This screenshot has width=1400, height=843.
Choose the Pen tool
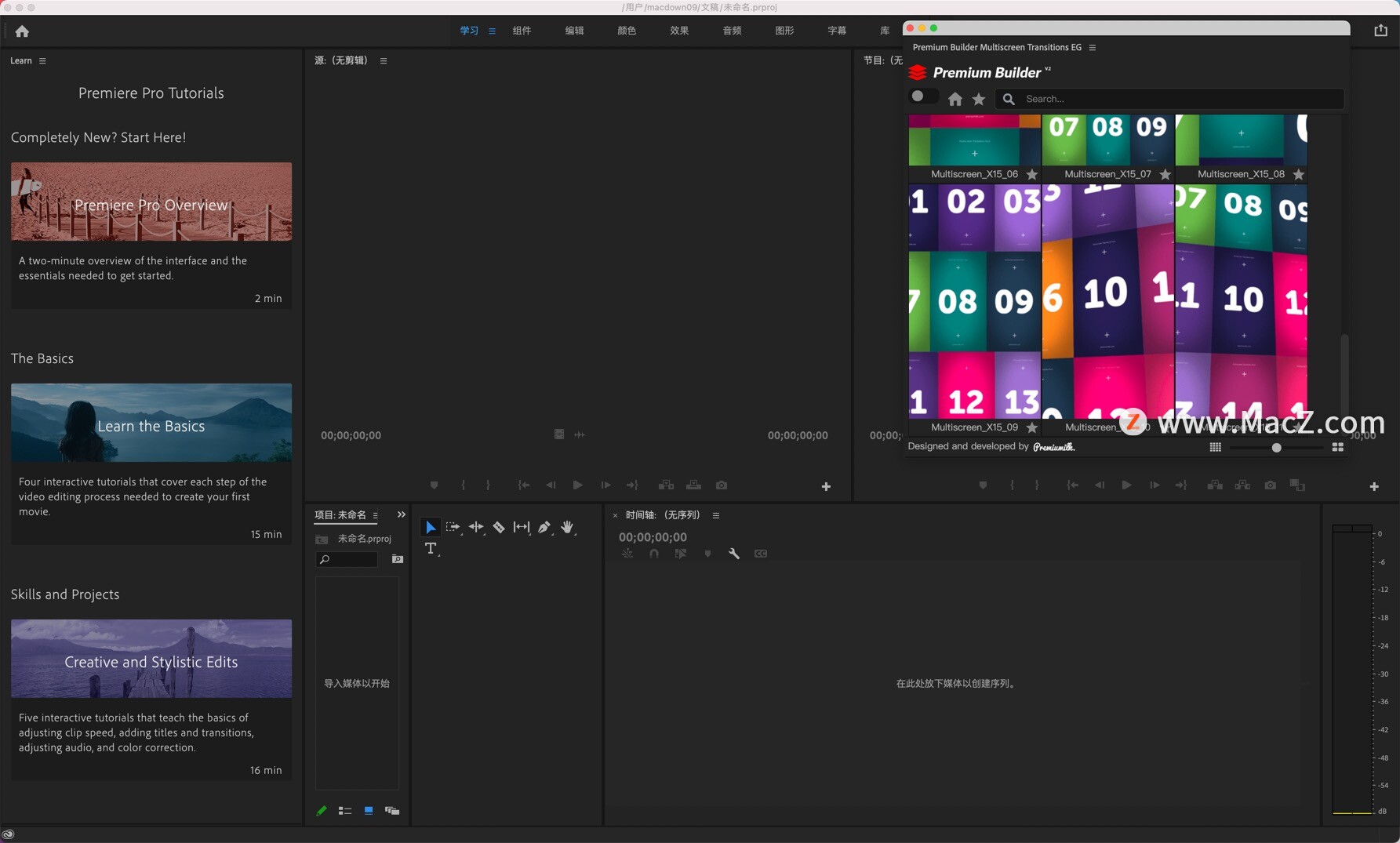(544, 527)
